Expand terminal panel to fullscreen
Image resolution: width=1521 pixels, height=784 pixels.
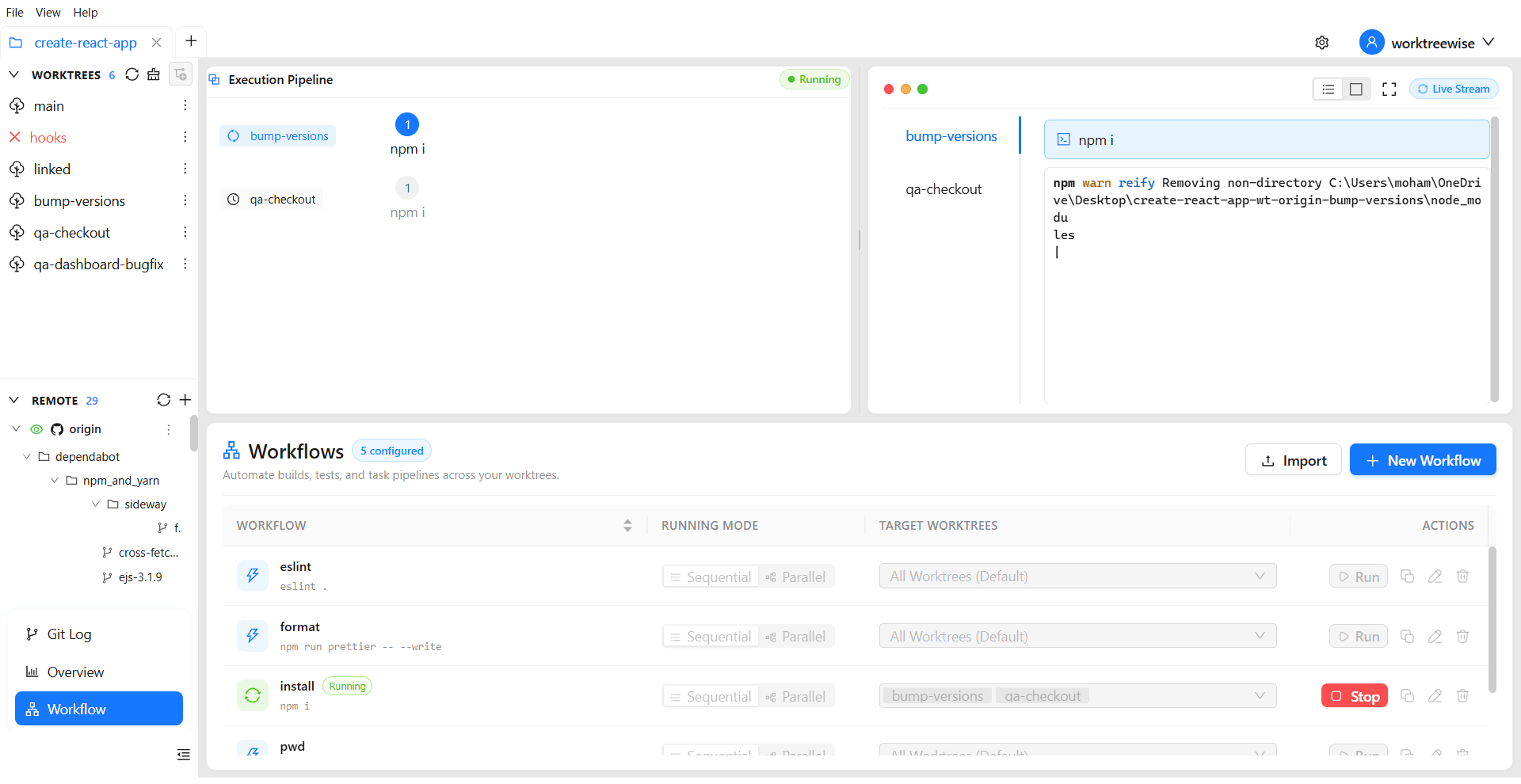[x=1389, y=89]
